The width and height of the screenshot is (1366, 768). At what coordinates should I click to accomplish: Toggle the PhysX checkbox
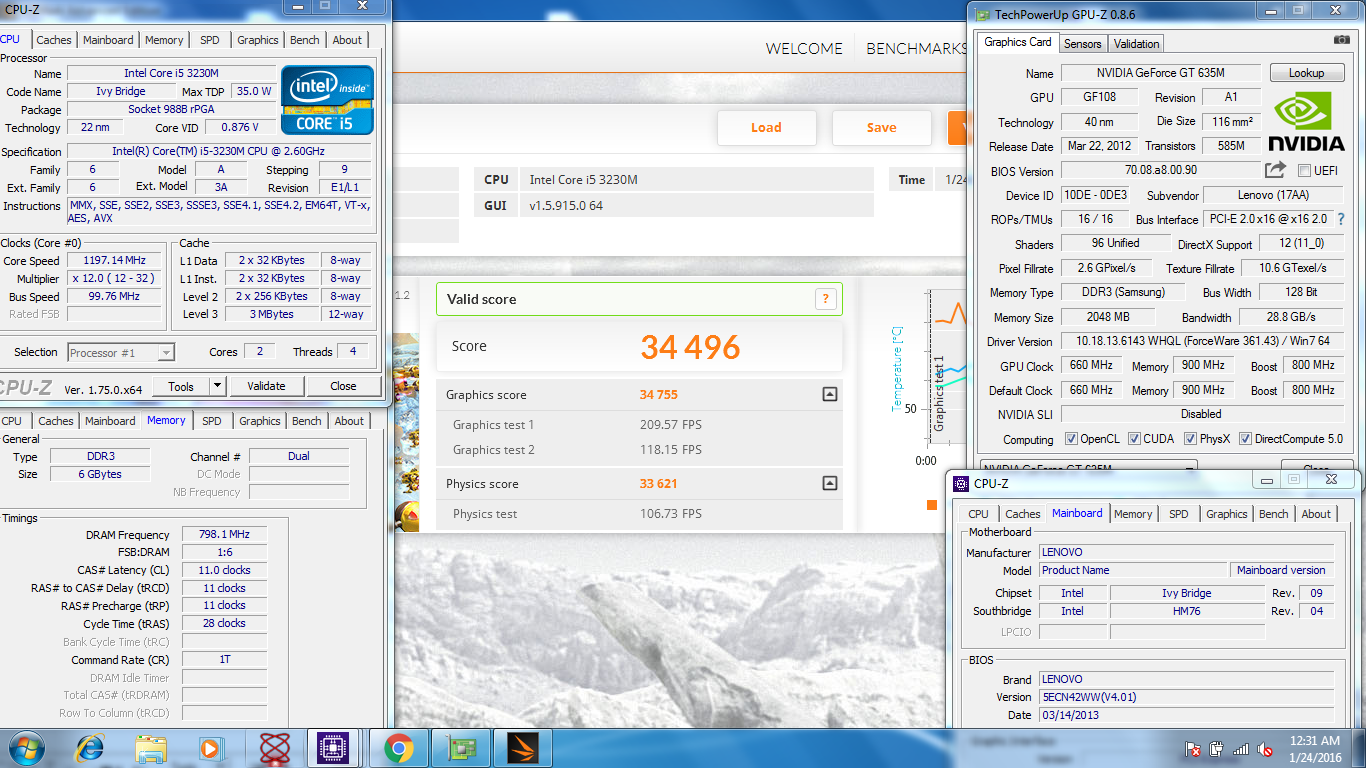[1190, 439]
